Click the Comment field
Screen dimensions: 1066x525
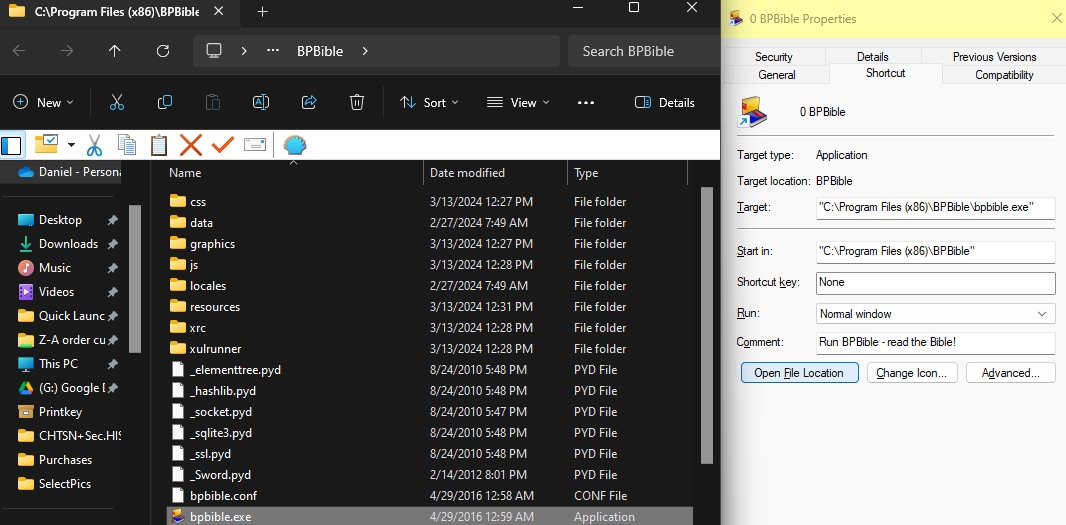pos(935,342)
